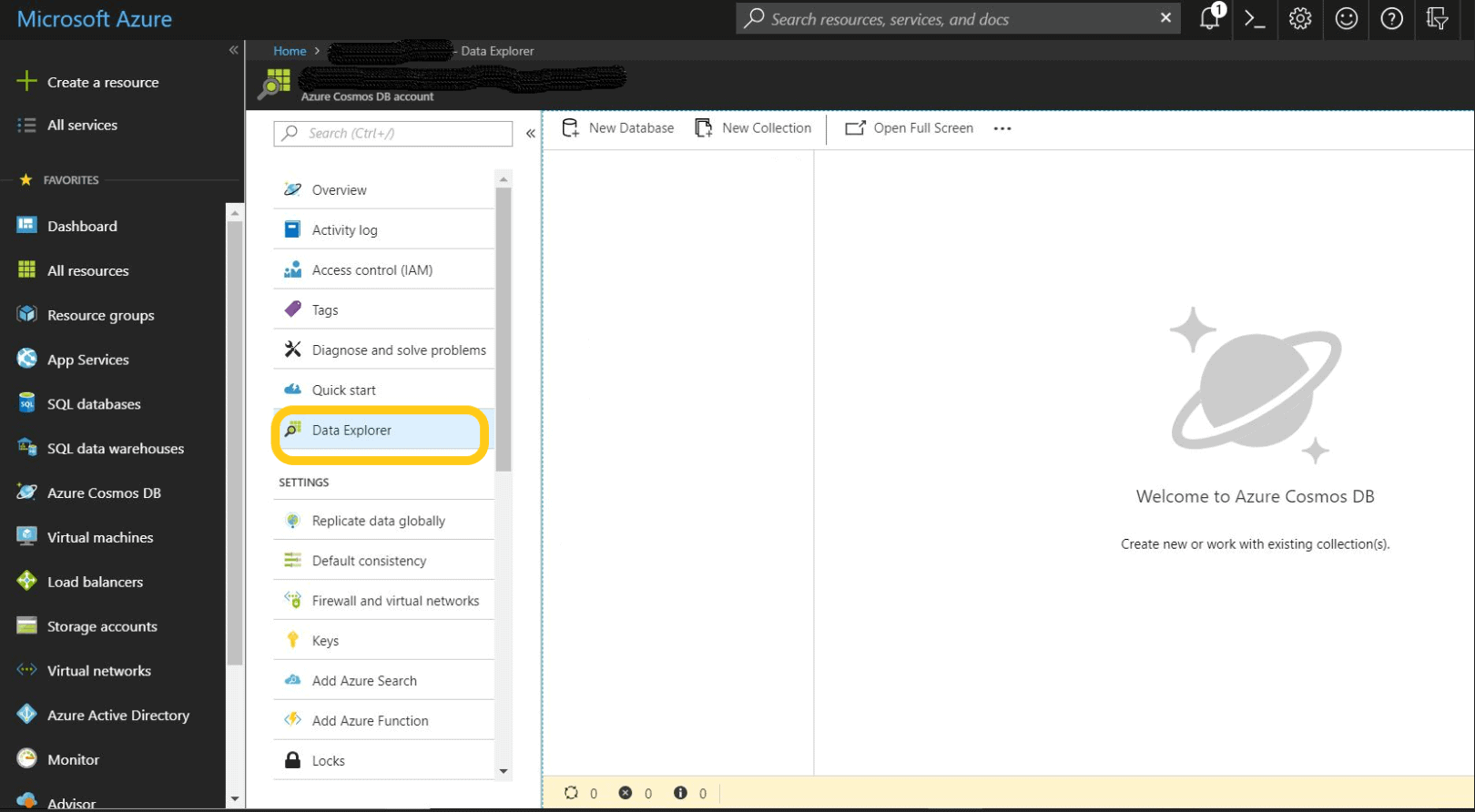Collapse the left portal sidebar
Screen dimensions: 1475x812
click(234, 50)
